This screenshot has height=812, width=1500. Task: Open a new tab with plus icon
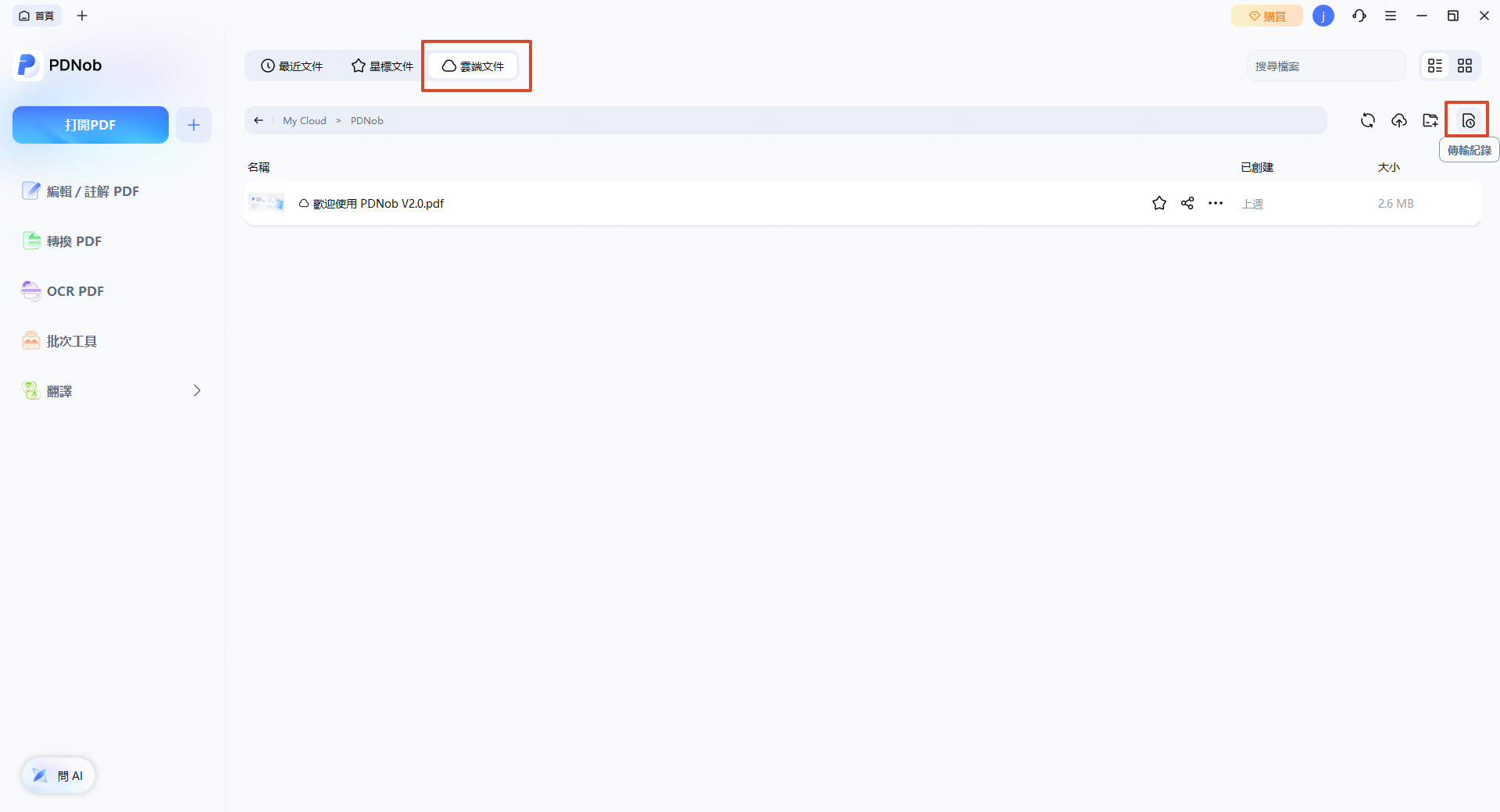point(82,16)
